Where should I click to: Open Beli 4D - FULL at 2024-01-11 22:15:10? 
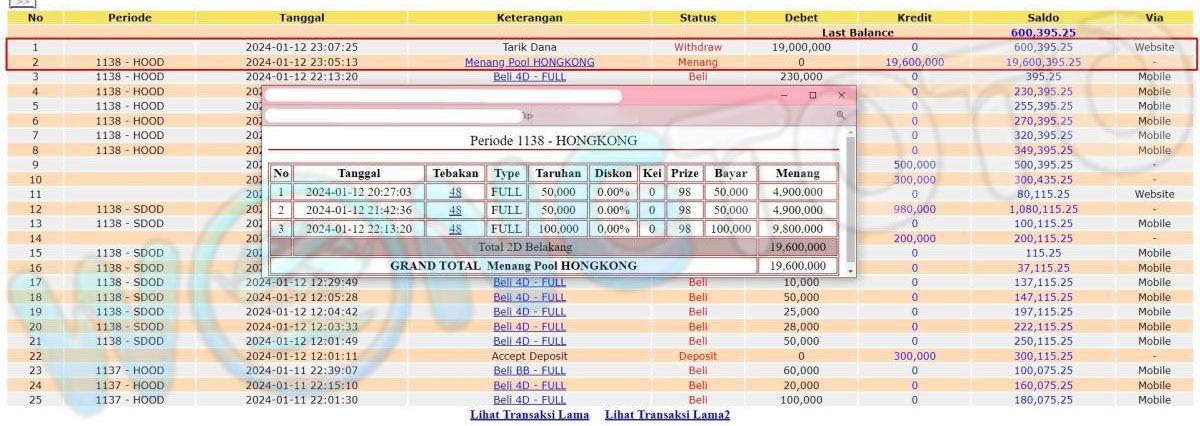[x=529, y=386]
